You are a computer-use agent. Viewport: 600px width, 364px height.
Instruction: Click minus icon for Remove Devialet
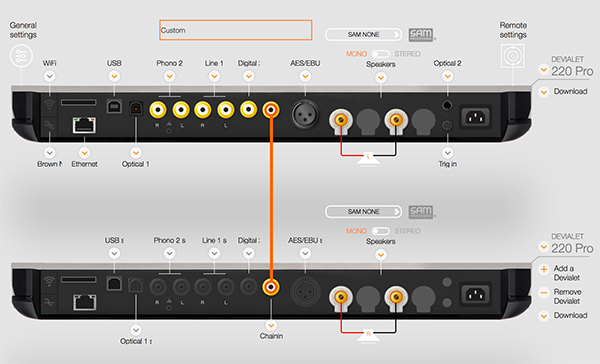544,293
